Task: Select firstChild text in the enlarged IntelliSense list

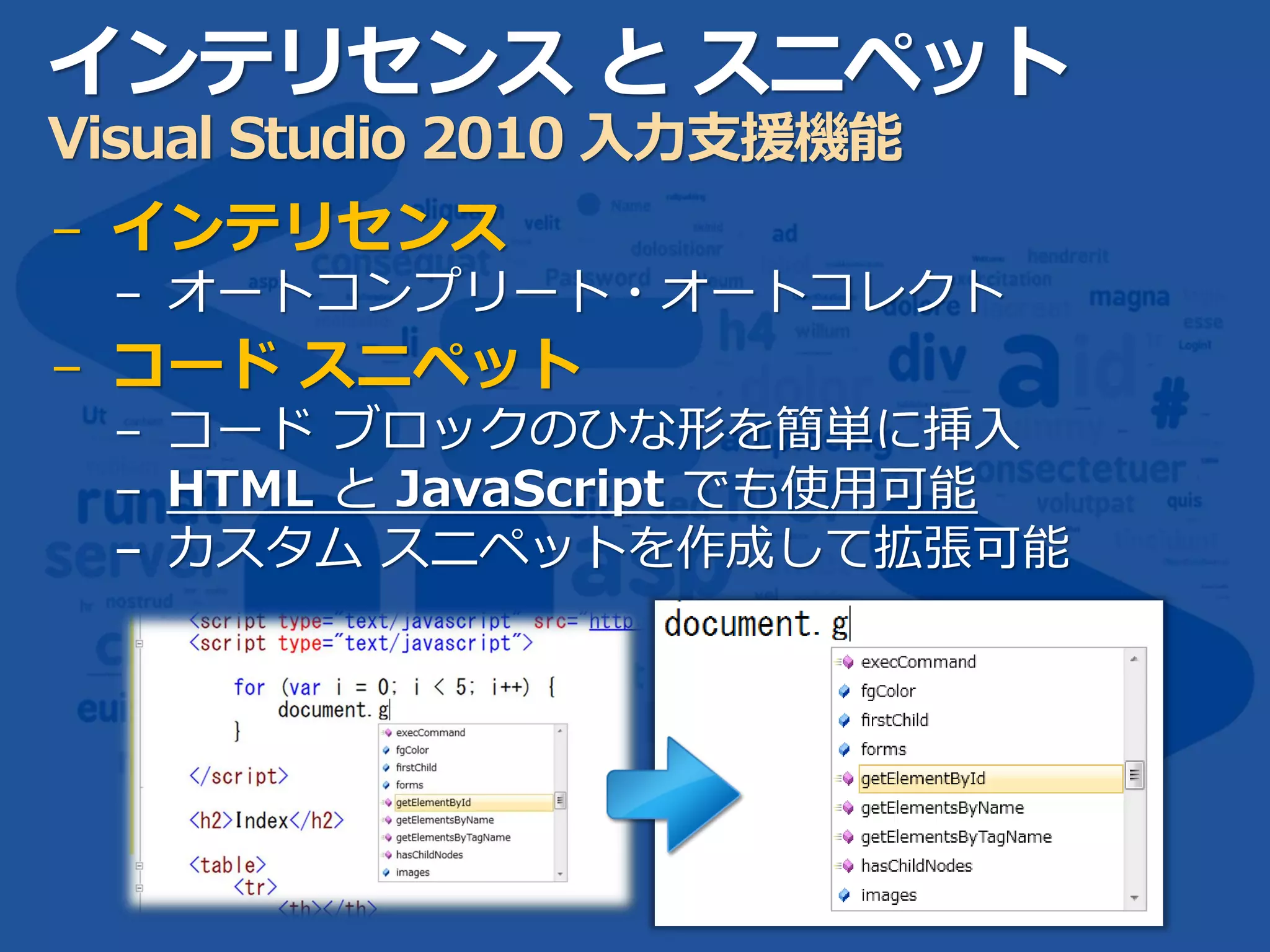Action: (894, 720)
